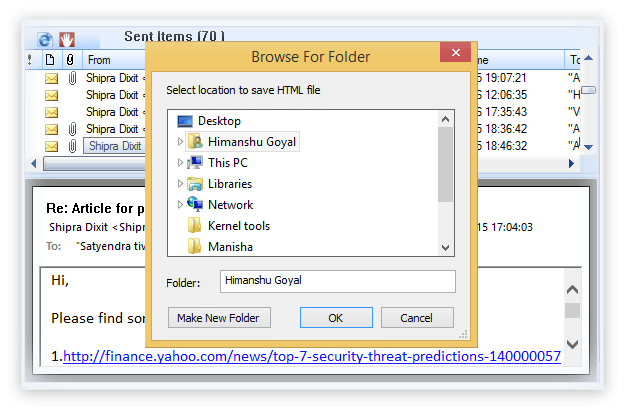The image size is (624, 409).
Task: Expand the Himanshu Goyal tree node
Action: [x=180, y=142]
